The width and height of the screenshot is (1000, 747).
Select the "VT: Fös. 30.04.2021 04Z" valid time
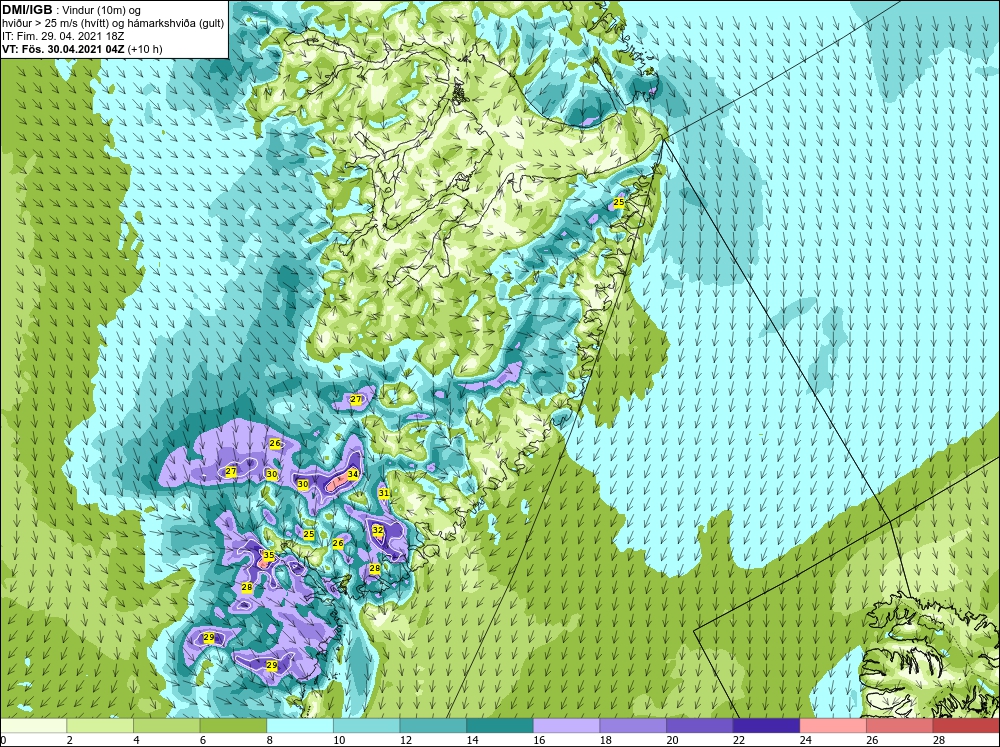[x=64, y=48]
